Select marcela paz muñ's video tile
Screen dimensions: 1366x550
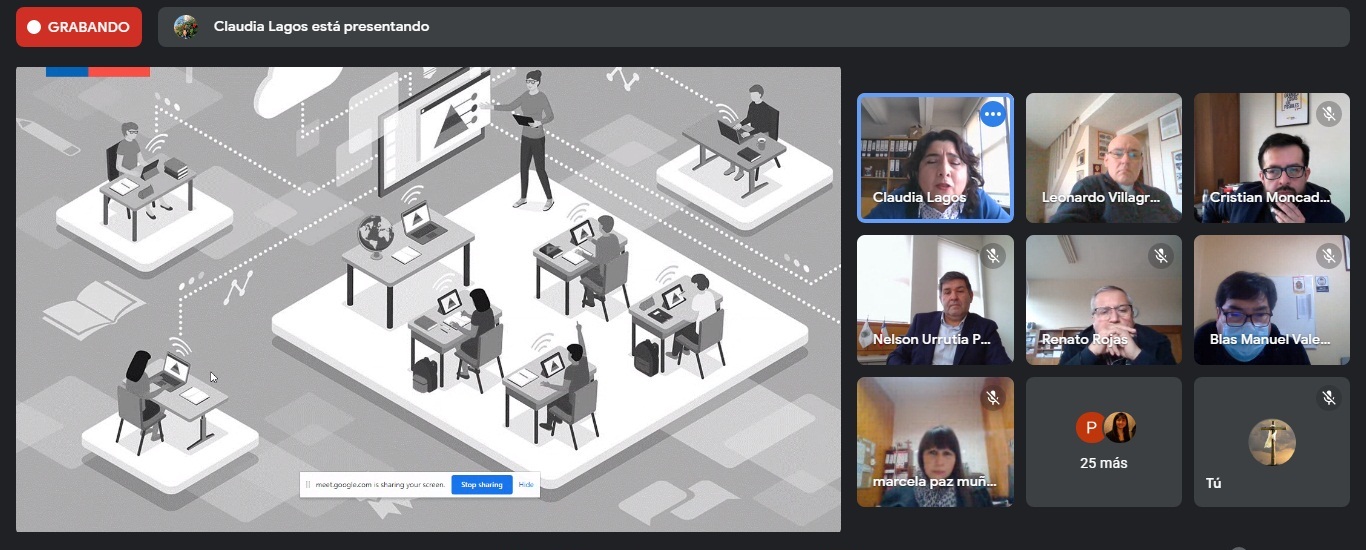click(x=935, y=441)
